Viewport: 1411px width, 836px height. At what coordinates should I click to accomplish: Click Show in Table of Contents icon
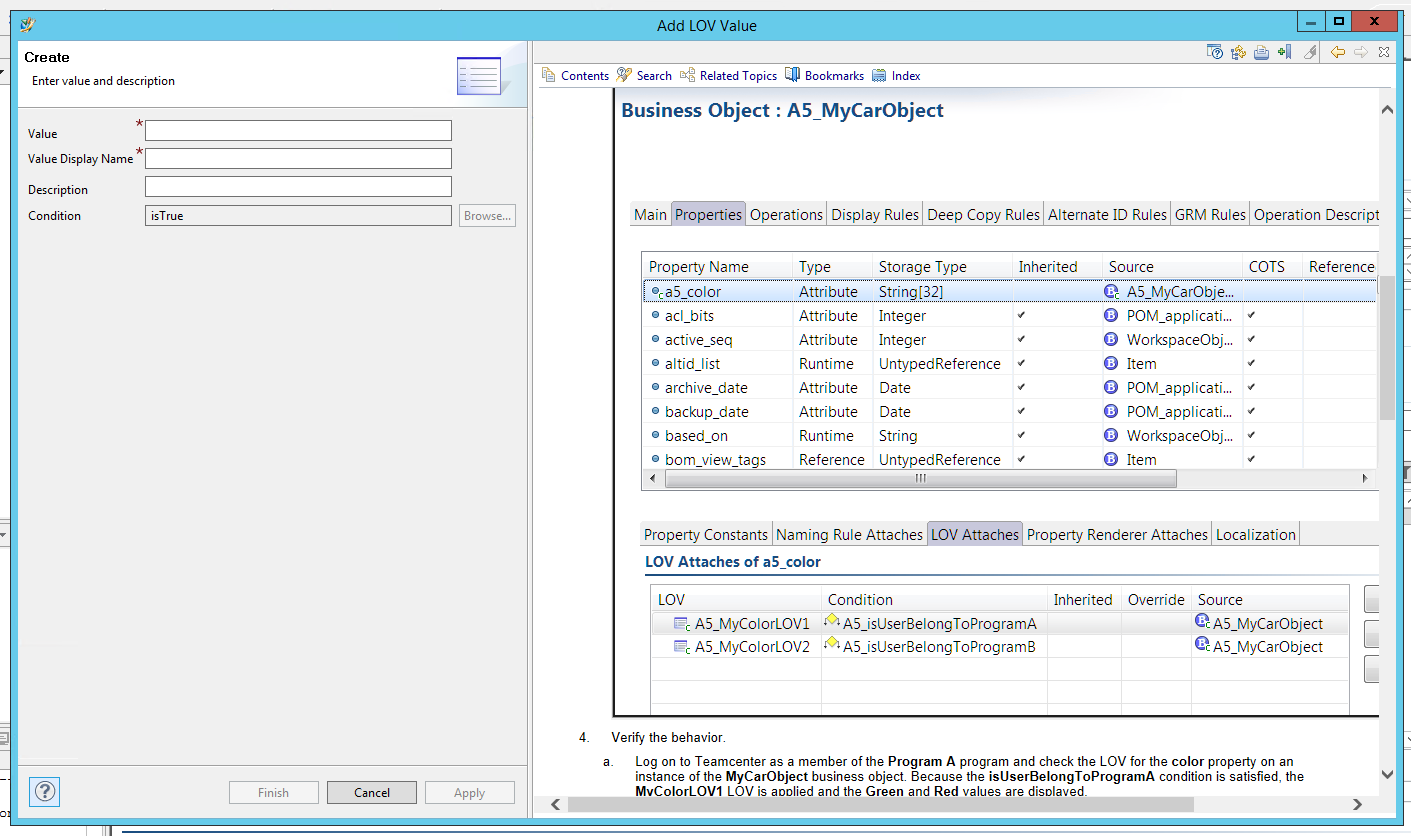pos(1238,52)
